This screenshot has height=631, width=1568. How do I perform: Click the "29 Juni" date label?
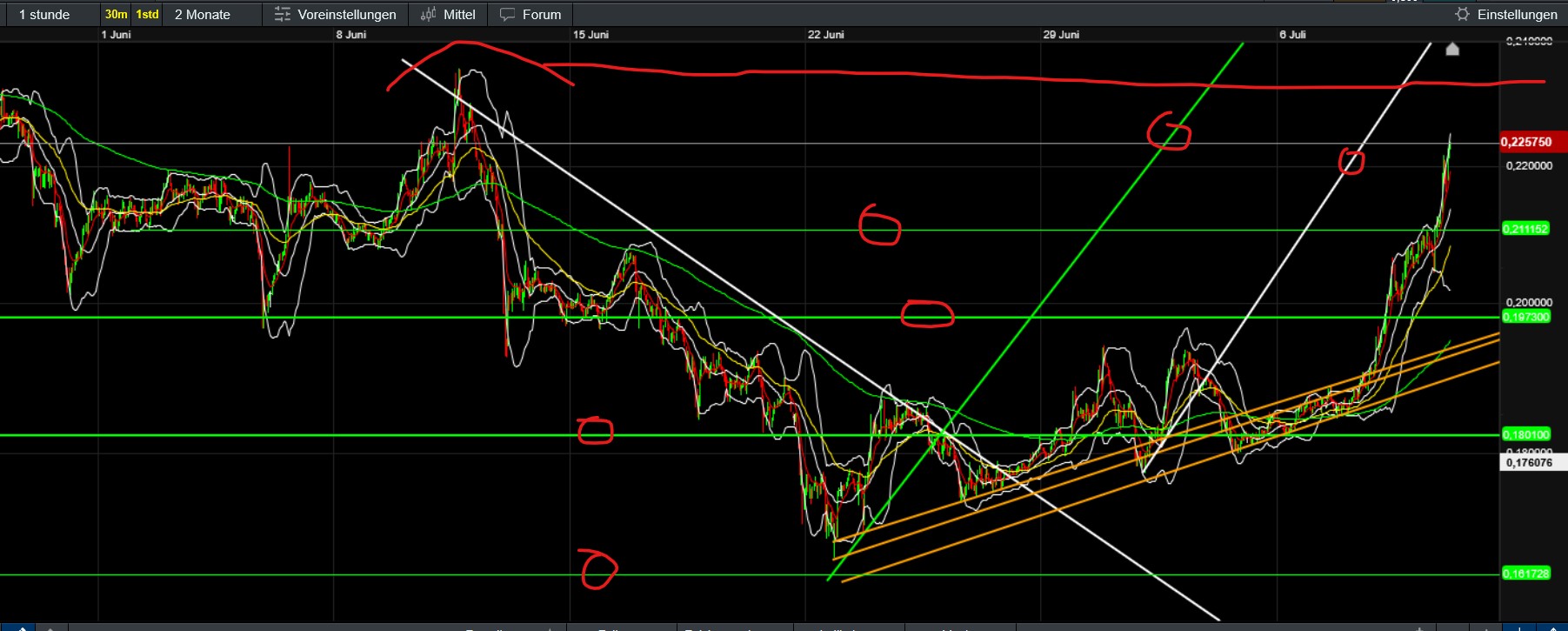pos(1061,35)
